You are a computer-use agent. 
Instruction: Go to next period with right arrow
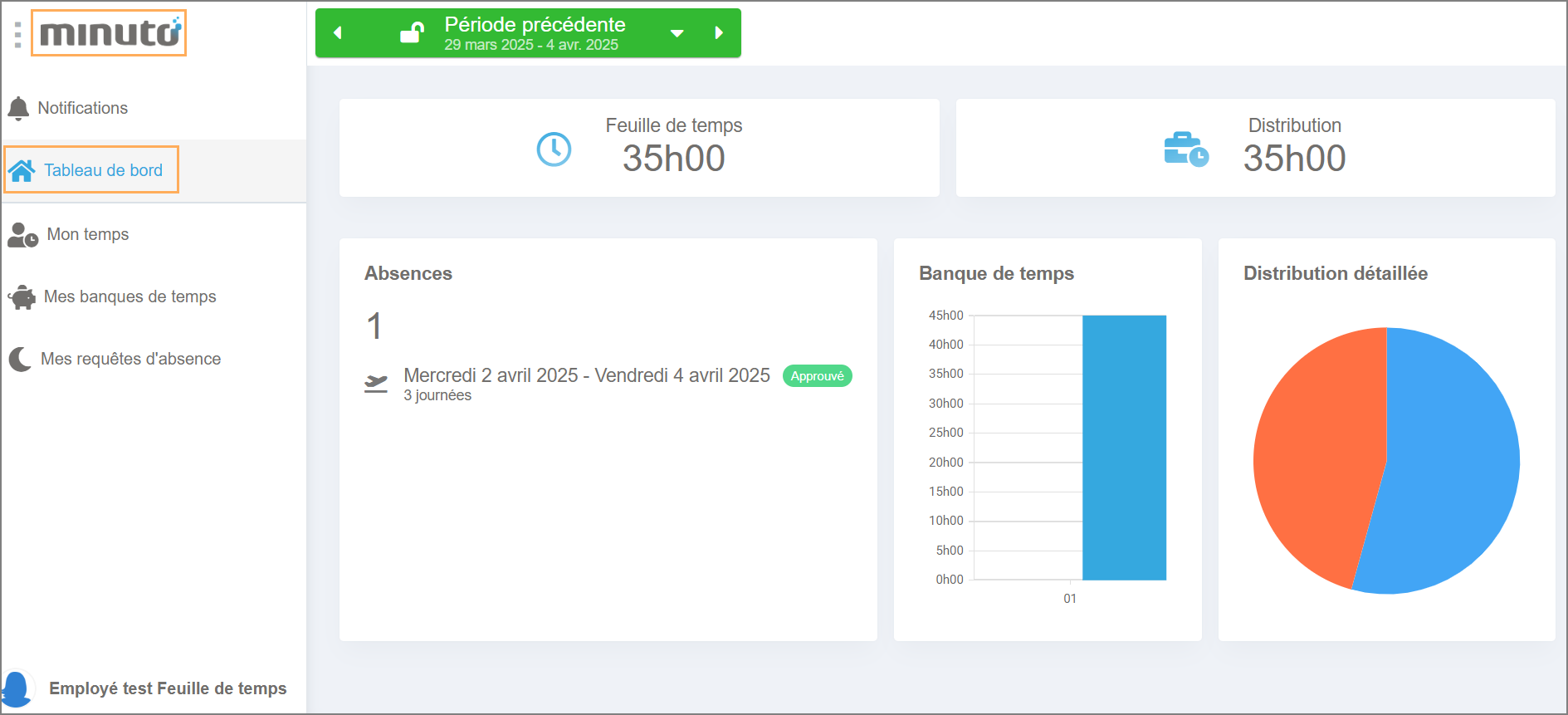719,33
